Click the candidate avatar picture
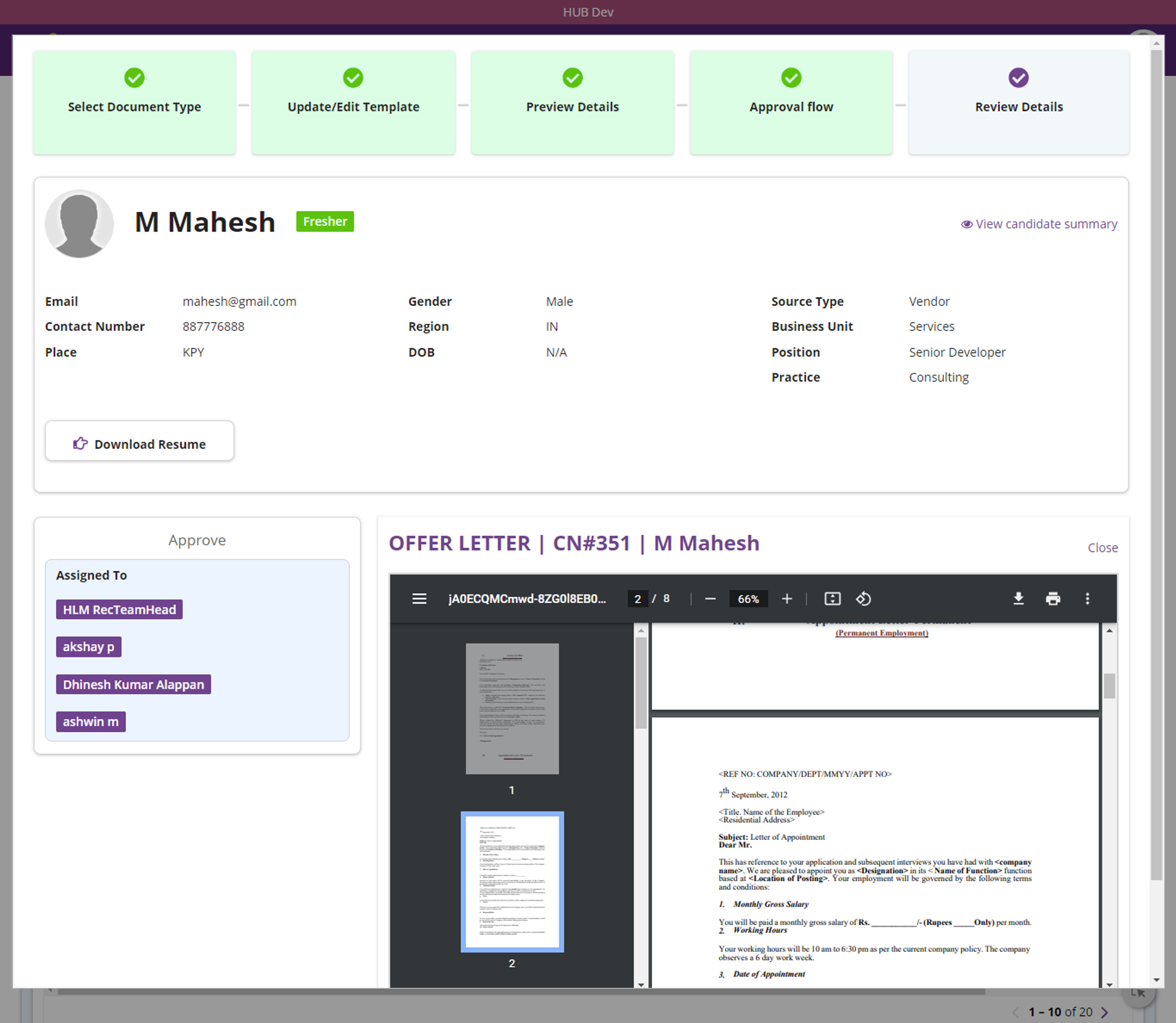Viewport: 1176px width, 1023px height. 79,224
